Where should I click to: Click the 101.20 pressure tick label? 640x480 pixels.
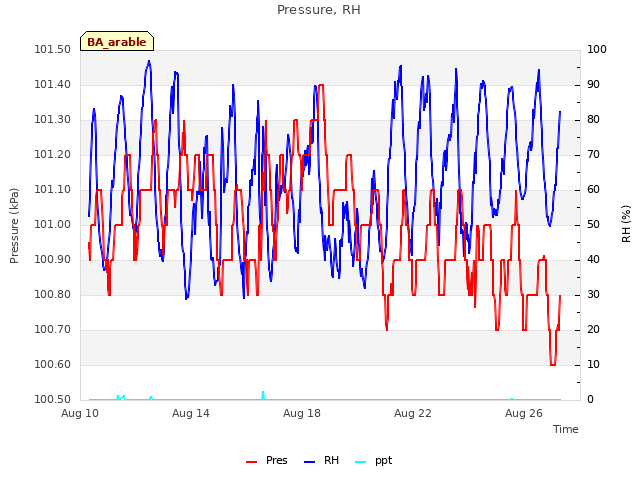pos(52,155)
